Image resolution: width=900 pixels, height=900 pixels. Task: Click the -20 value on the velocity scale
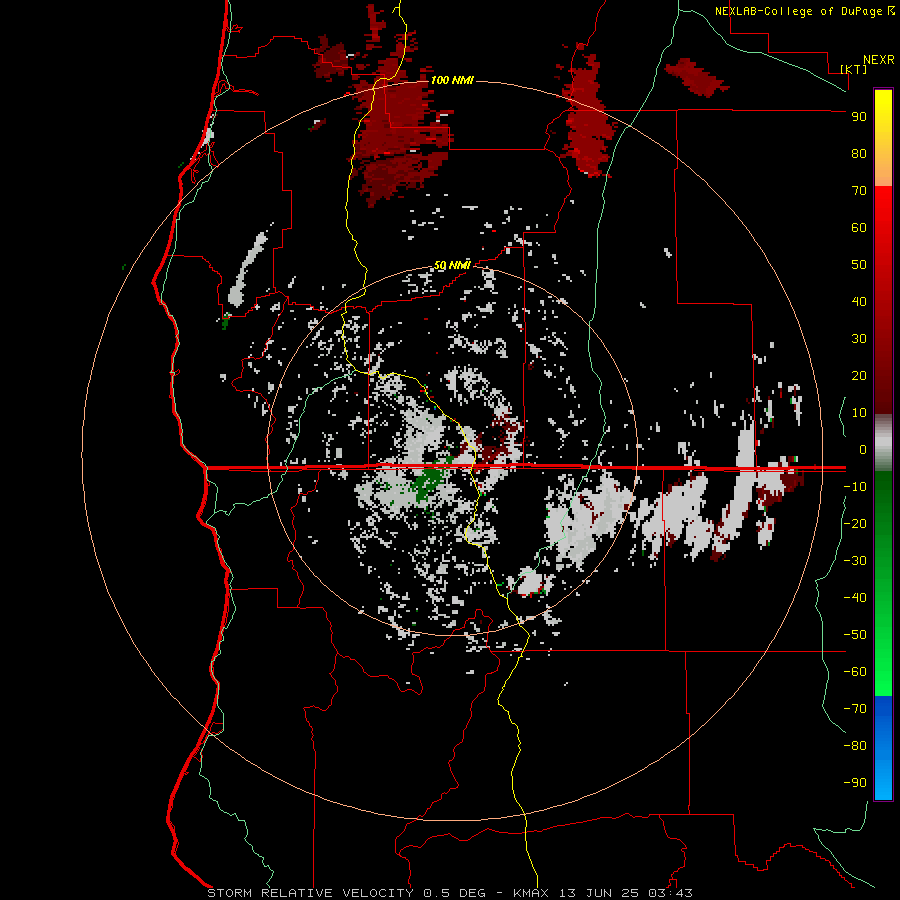[855, 524]
